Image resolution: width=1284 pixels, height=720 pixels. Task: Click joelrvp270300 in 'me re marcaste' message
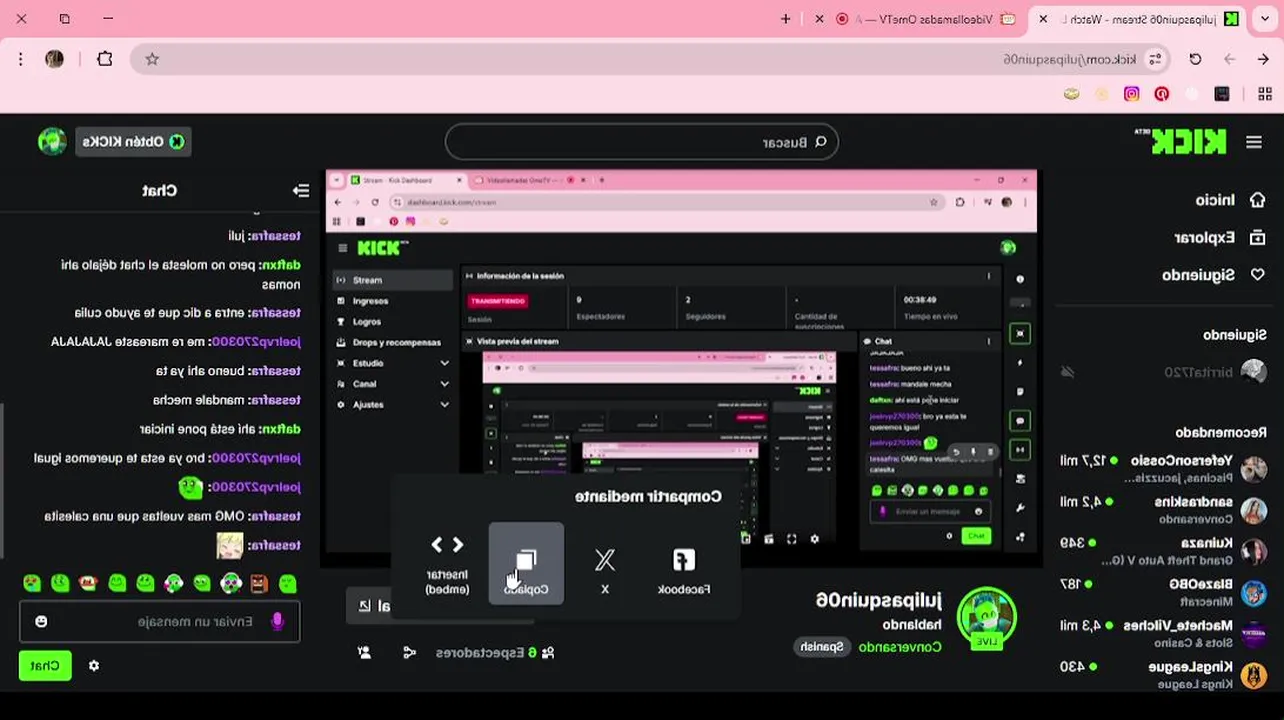[254, 342]
